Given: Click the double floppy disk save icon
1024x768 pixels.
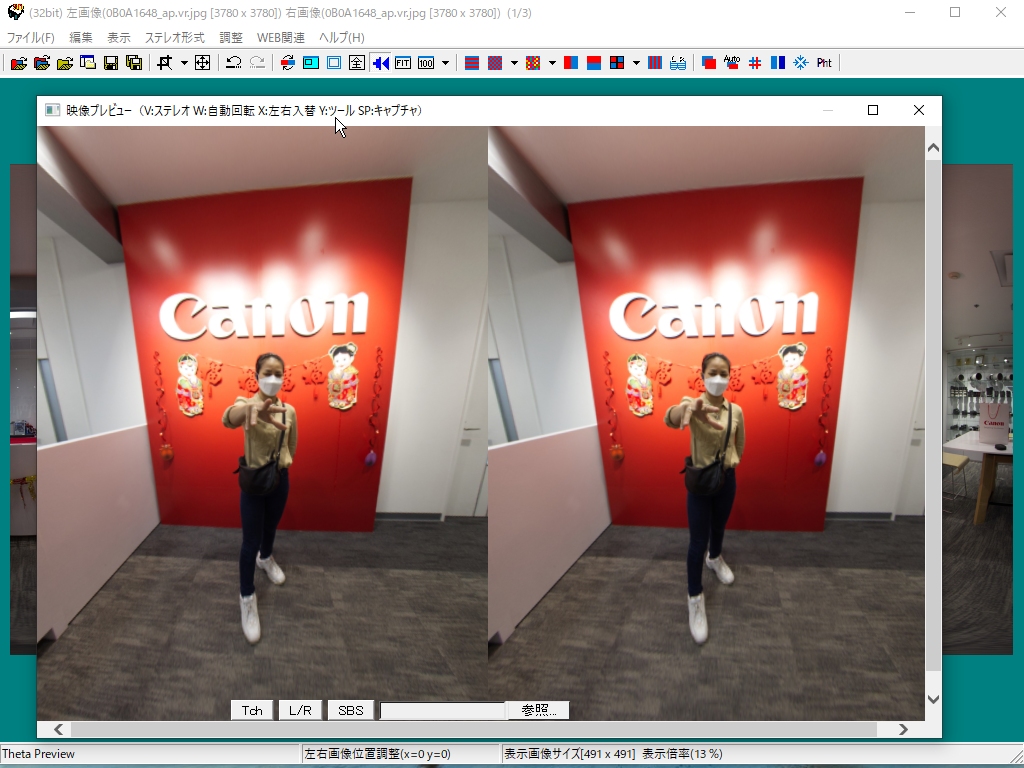Looking at the screenshot, I should coord(134,63).
